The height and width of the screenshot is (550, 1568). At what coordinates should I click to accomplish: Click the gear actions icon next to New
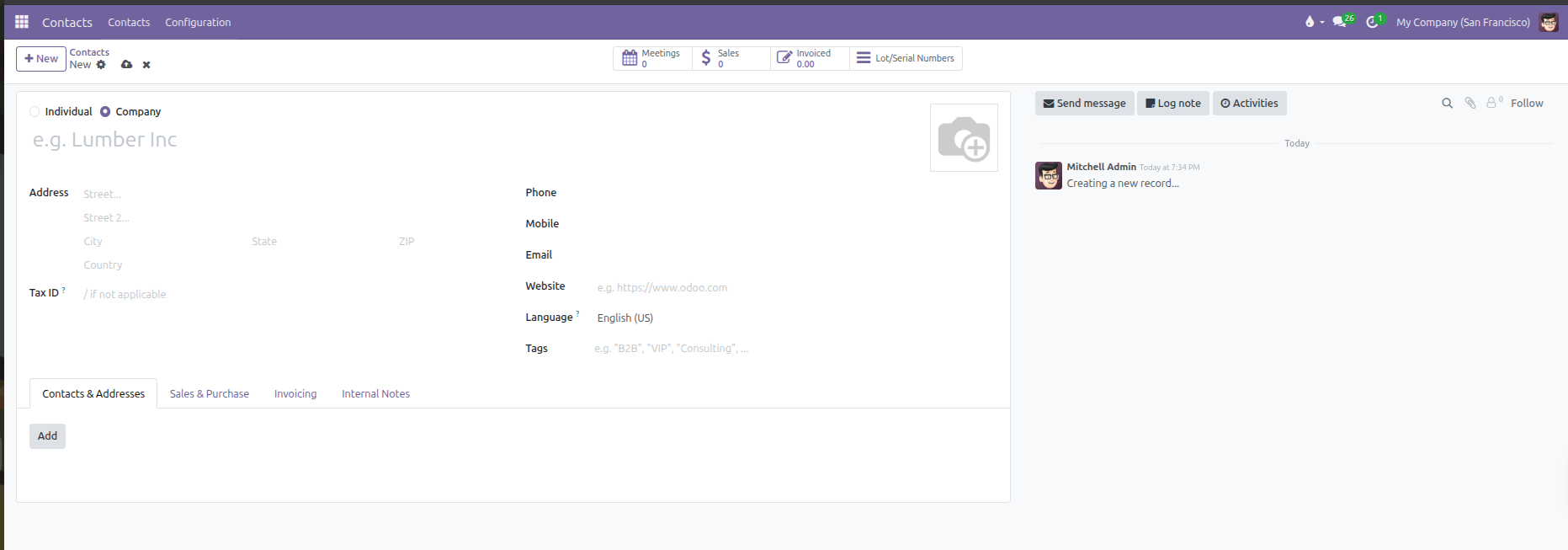click(101, 65)
